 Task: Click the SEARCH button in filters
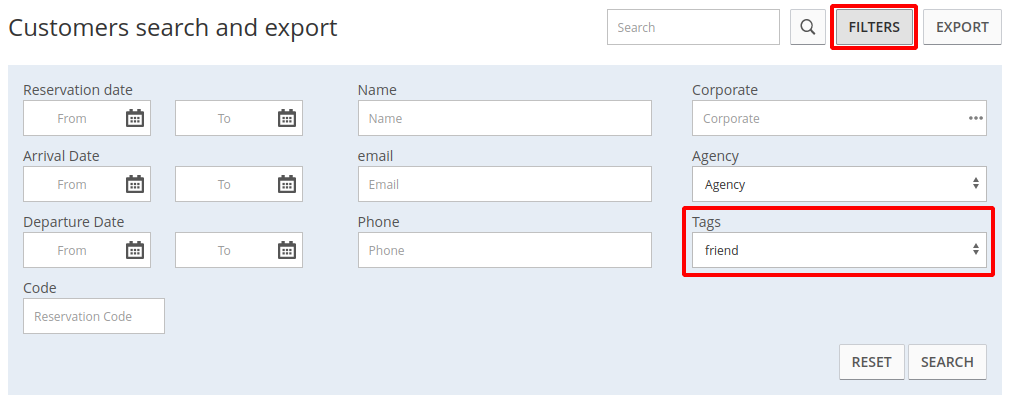pos(947,362)
